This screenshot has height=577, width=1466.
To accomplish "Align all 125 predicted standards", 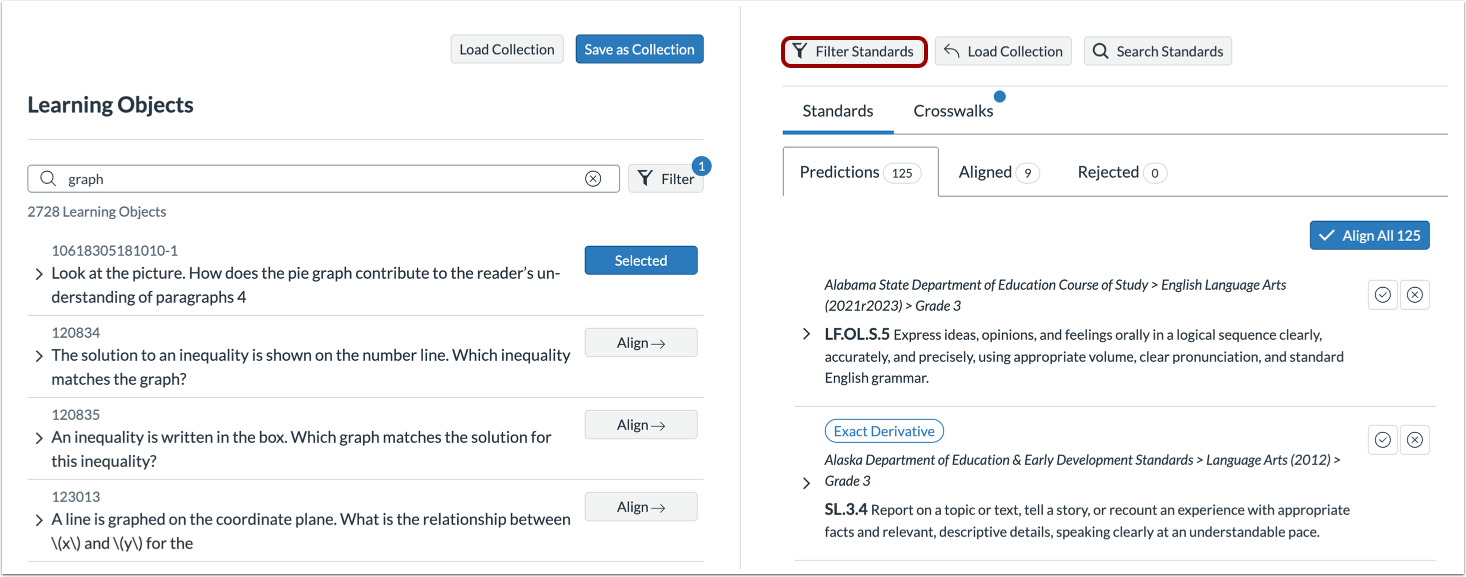I will tap(1369, 235).
